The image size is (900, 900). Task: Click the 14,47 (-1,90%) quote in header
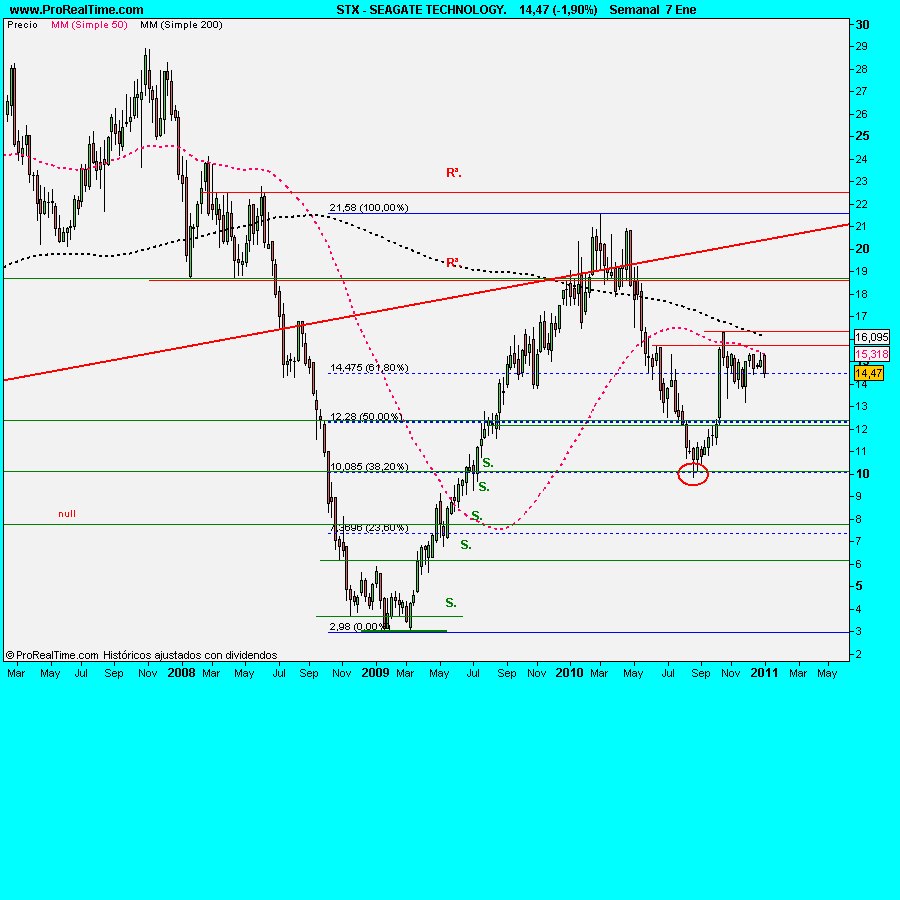tap(558, 10)
